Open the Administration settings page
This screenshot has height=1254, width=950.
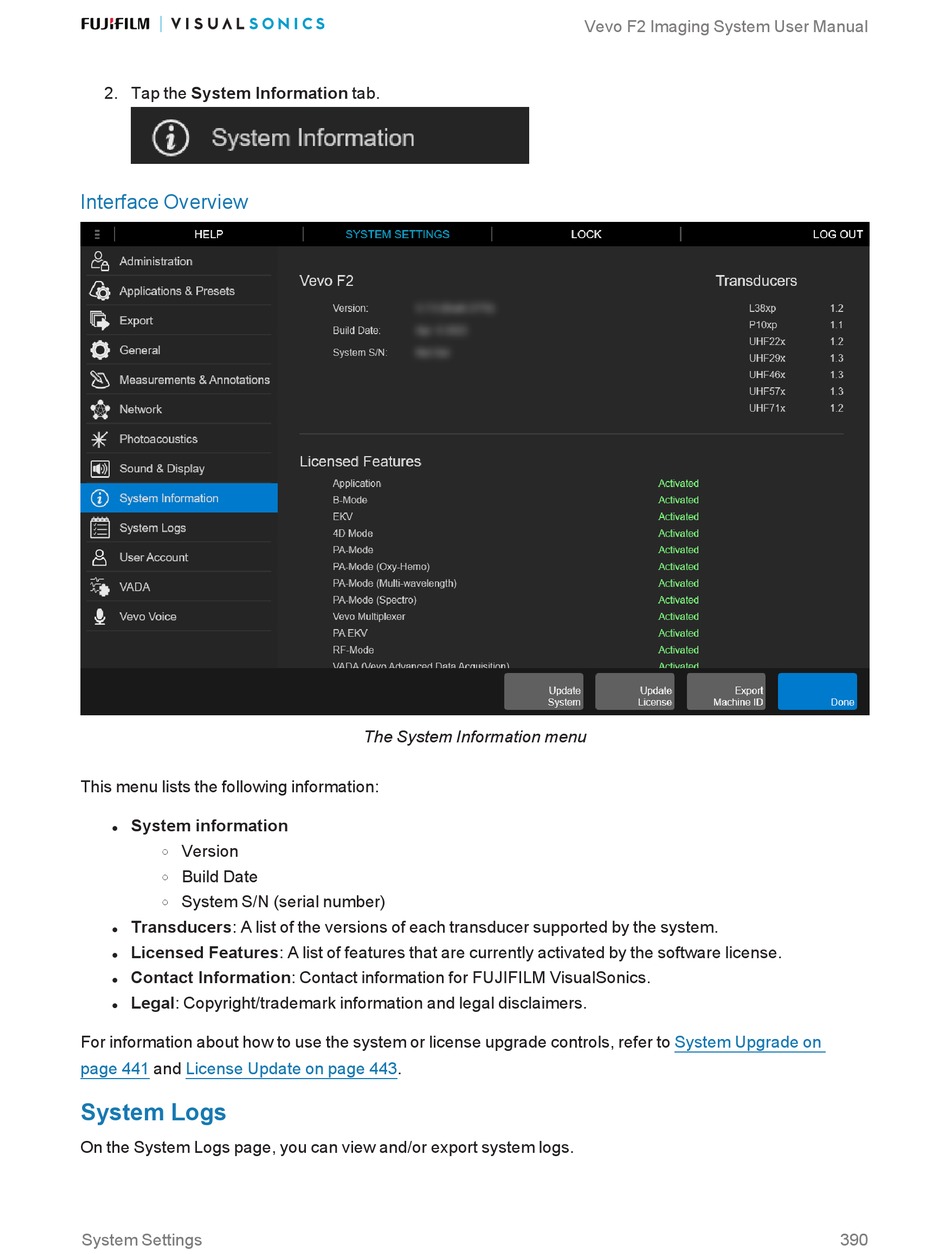179,261
